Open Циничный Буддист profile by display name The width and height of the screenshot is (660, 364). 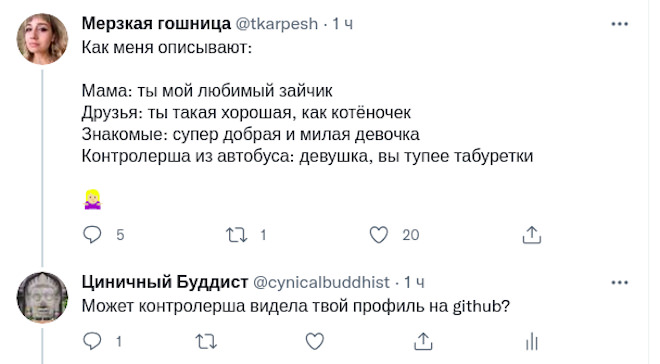coord(165,282)
